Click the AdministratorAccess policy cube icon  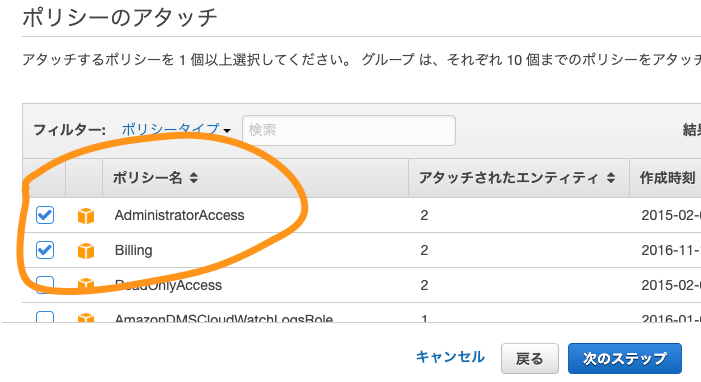point(86,216)
